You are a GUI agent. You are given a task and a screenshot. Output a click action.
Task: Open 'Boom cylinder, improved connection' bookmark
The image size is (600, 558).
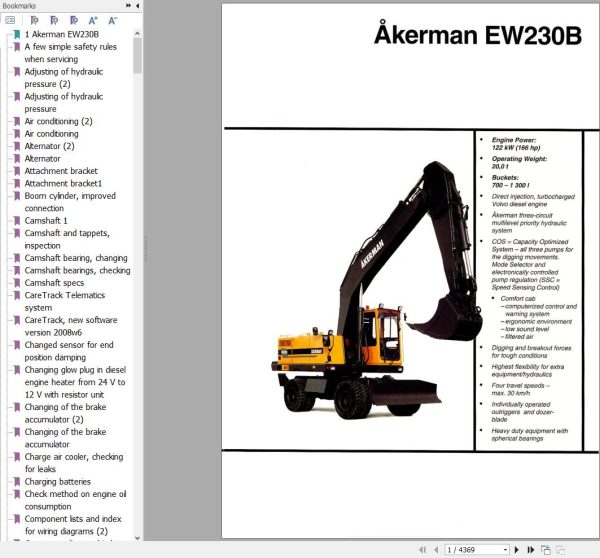click(70, 202)
